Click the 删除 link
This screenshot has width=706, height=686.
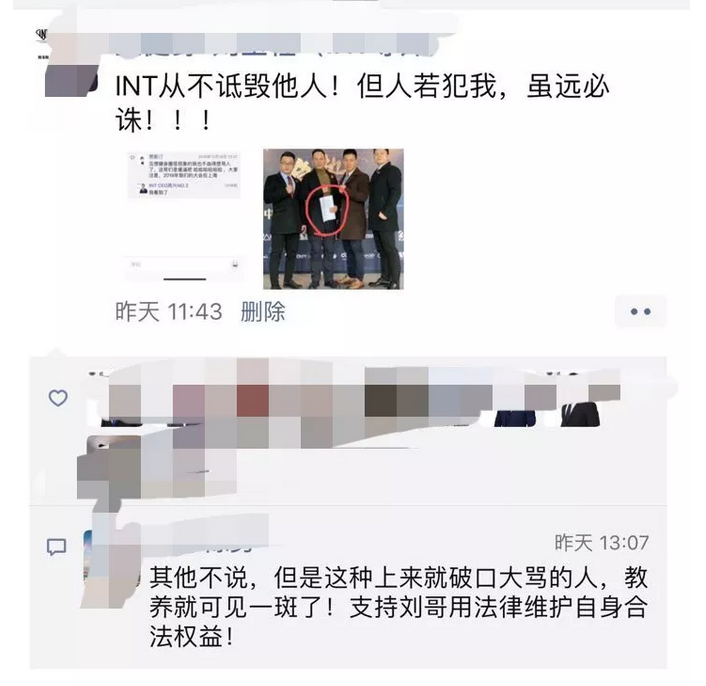(x=263, y=312)
